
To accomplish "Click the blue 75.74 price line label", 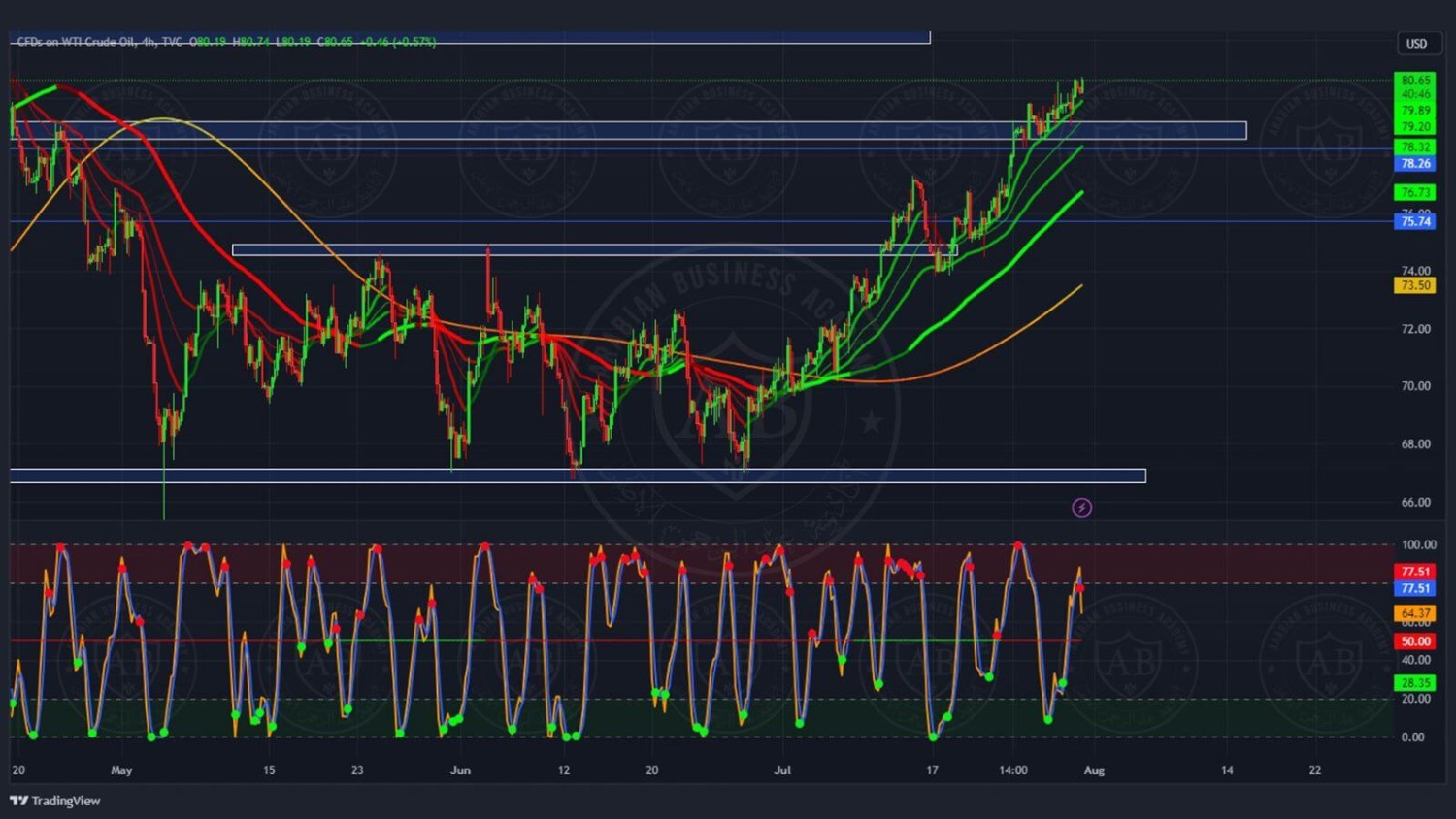I will 1414,221.
